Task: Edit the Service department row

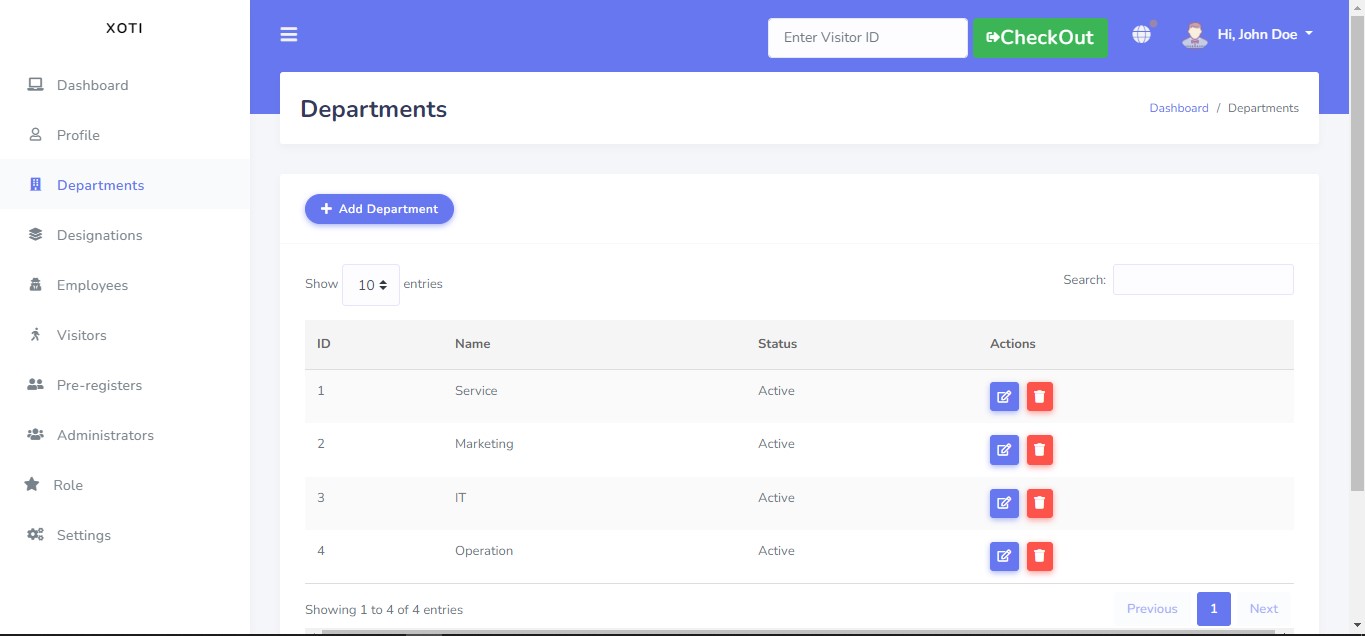Action: click(1004, 397)
